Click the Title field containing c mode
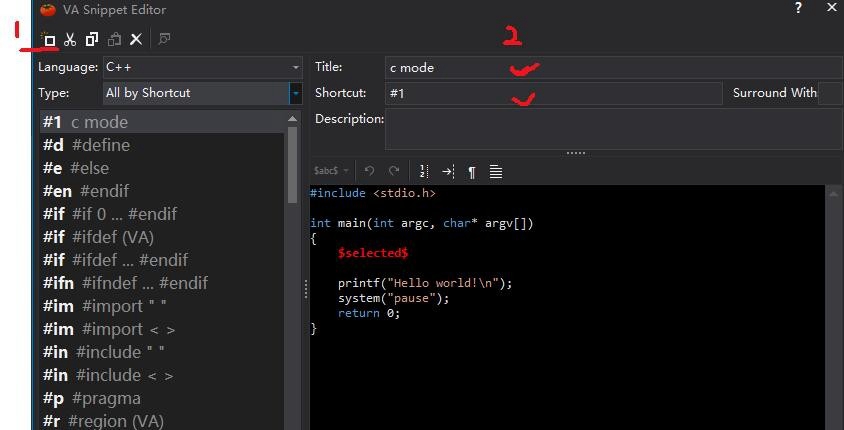 (x=613, y=68)
